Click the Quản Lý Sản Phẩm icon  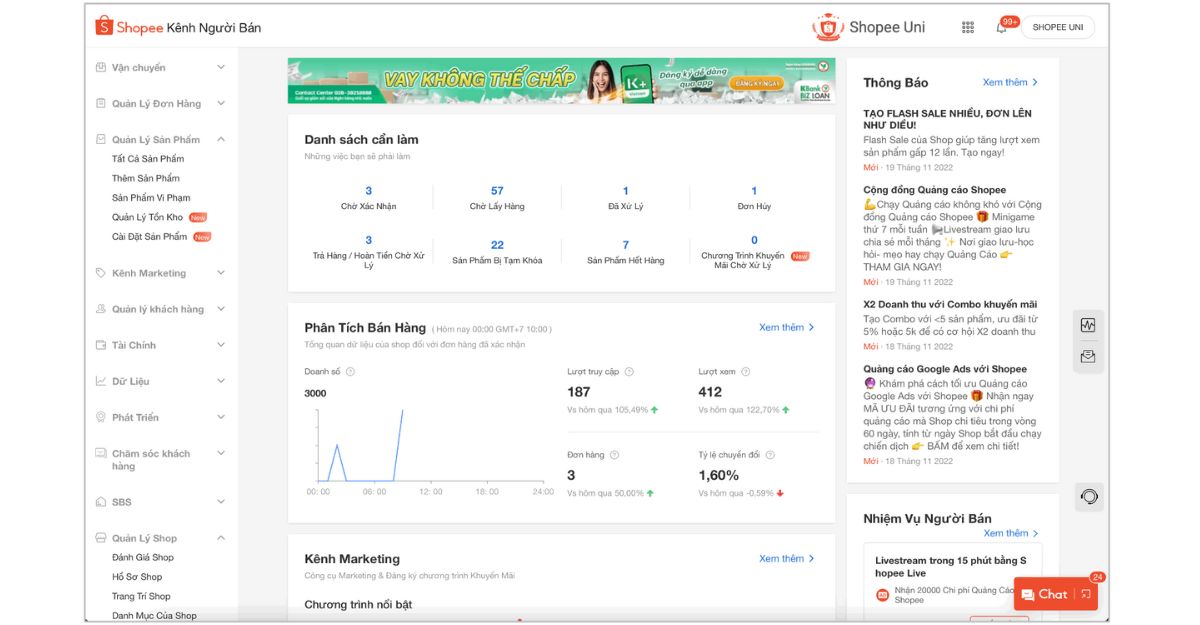(x=101, y=139)
